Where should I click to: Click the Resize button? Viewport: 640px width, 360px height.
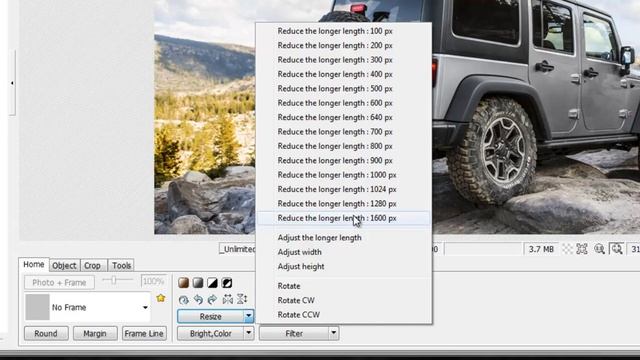click(211, 316)
